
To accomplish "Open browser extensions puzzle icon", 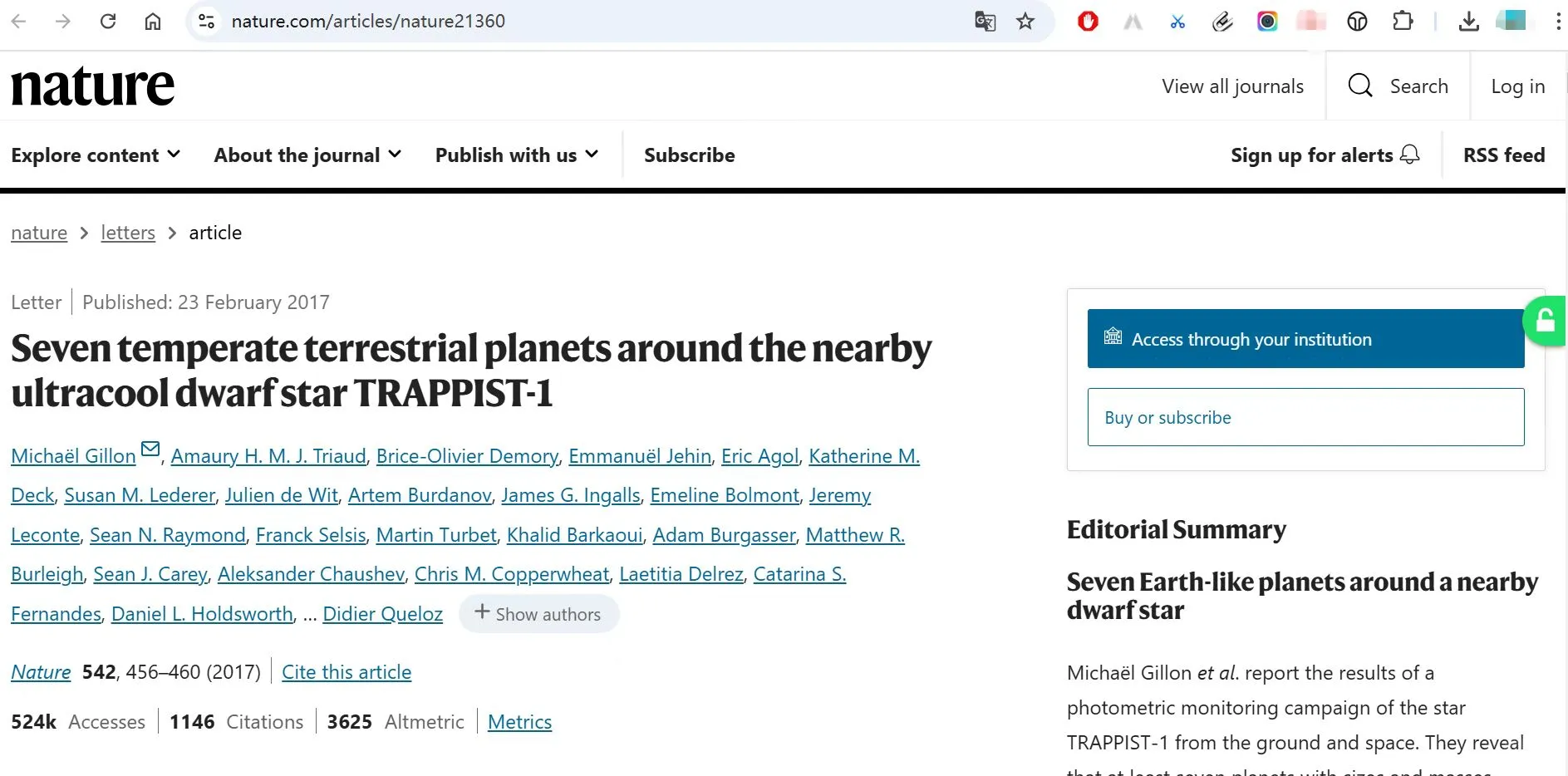I will point(1403,21).
